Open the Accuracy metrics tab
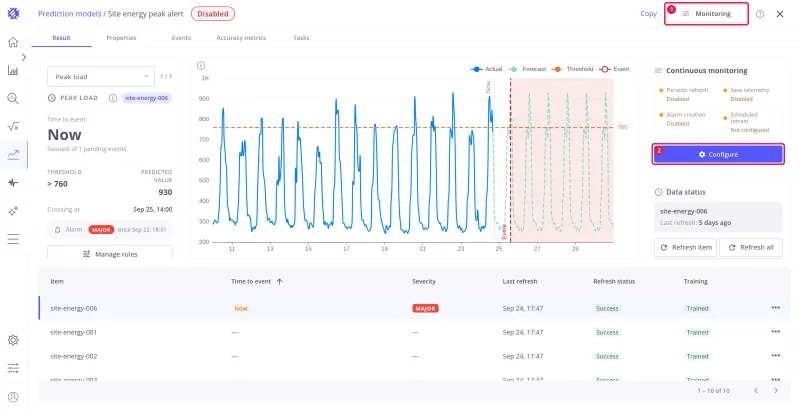 (241, 38)
